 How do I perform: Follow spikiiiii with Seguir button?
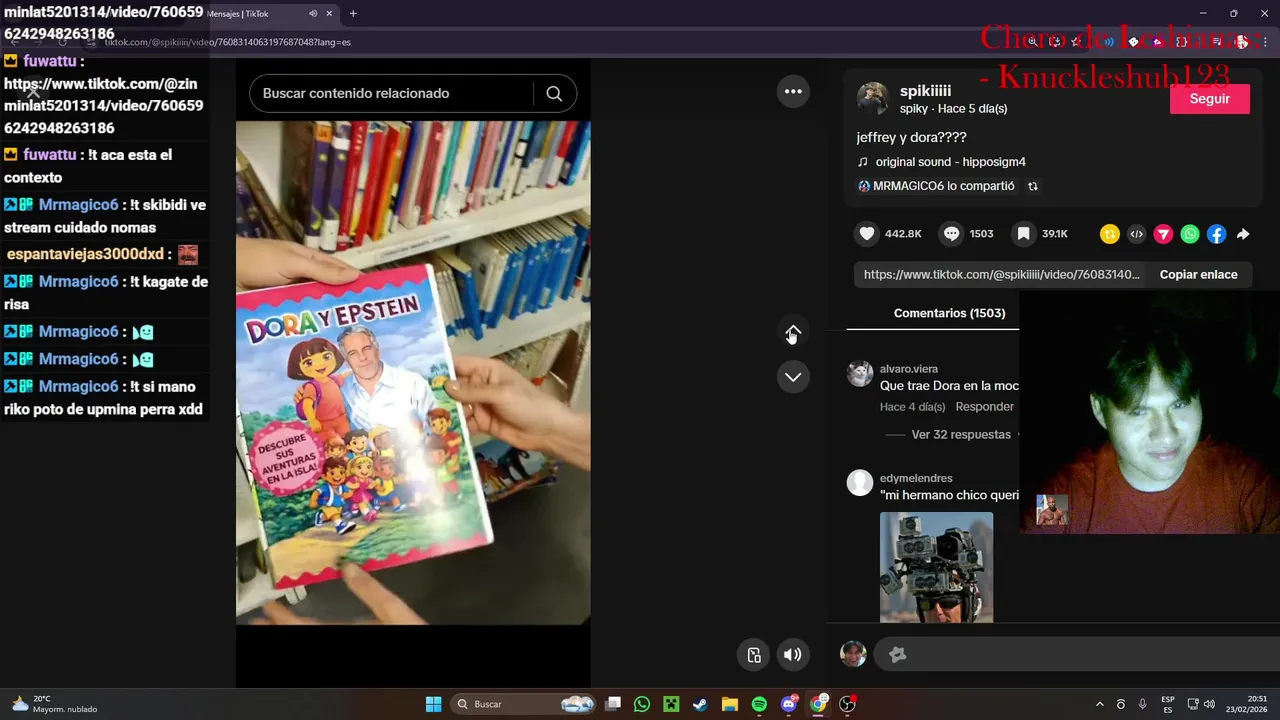(1210, 99)
